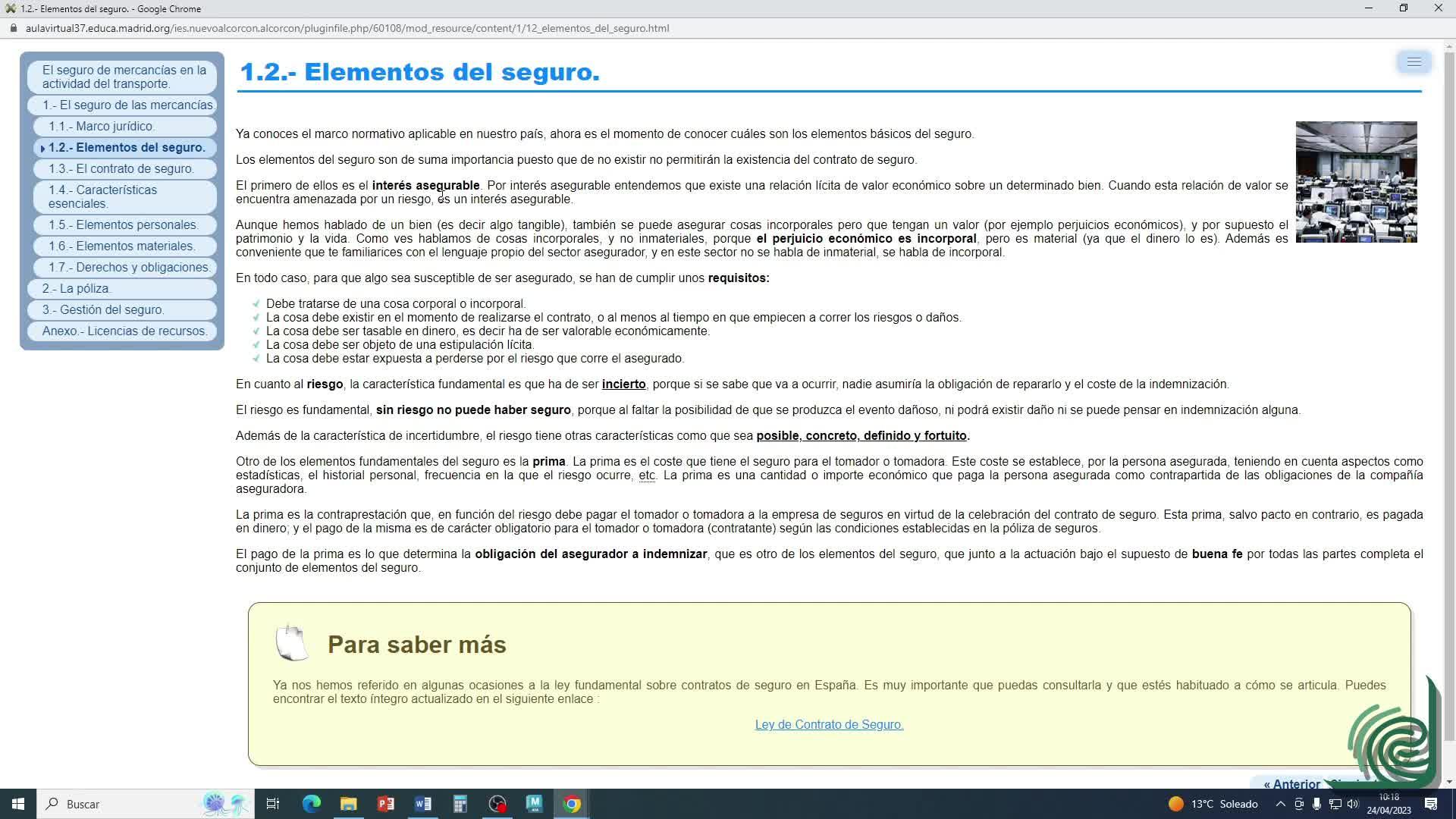Open the 'Ley de Contrato de Seguro' link
1456x819 pixels.
pos(829,724)
